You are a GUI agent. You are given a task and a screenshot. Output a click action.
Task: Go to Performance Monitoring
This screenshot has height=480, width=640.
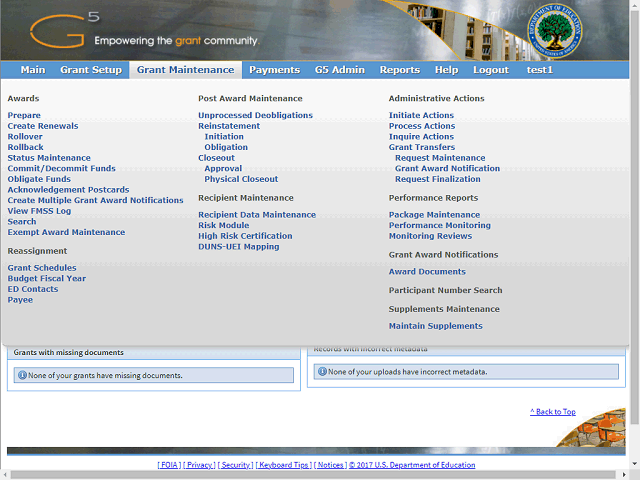click(x=440, y=225)
